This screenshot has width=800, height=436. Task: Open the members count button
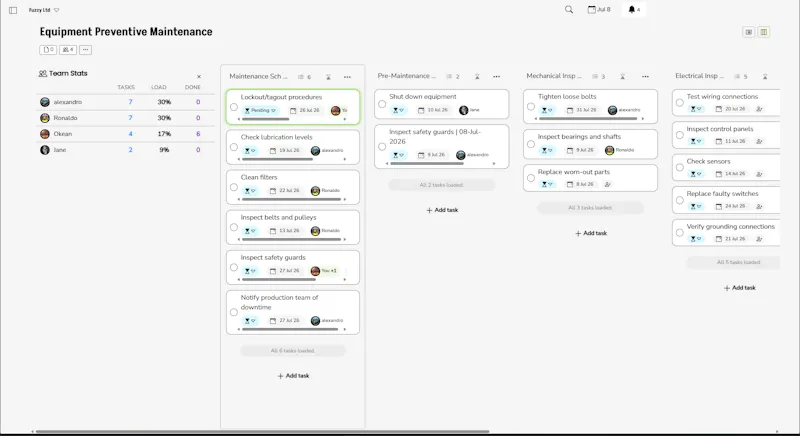click(x=68, y=50)
